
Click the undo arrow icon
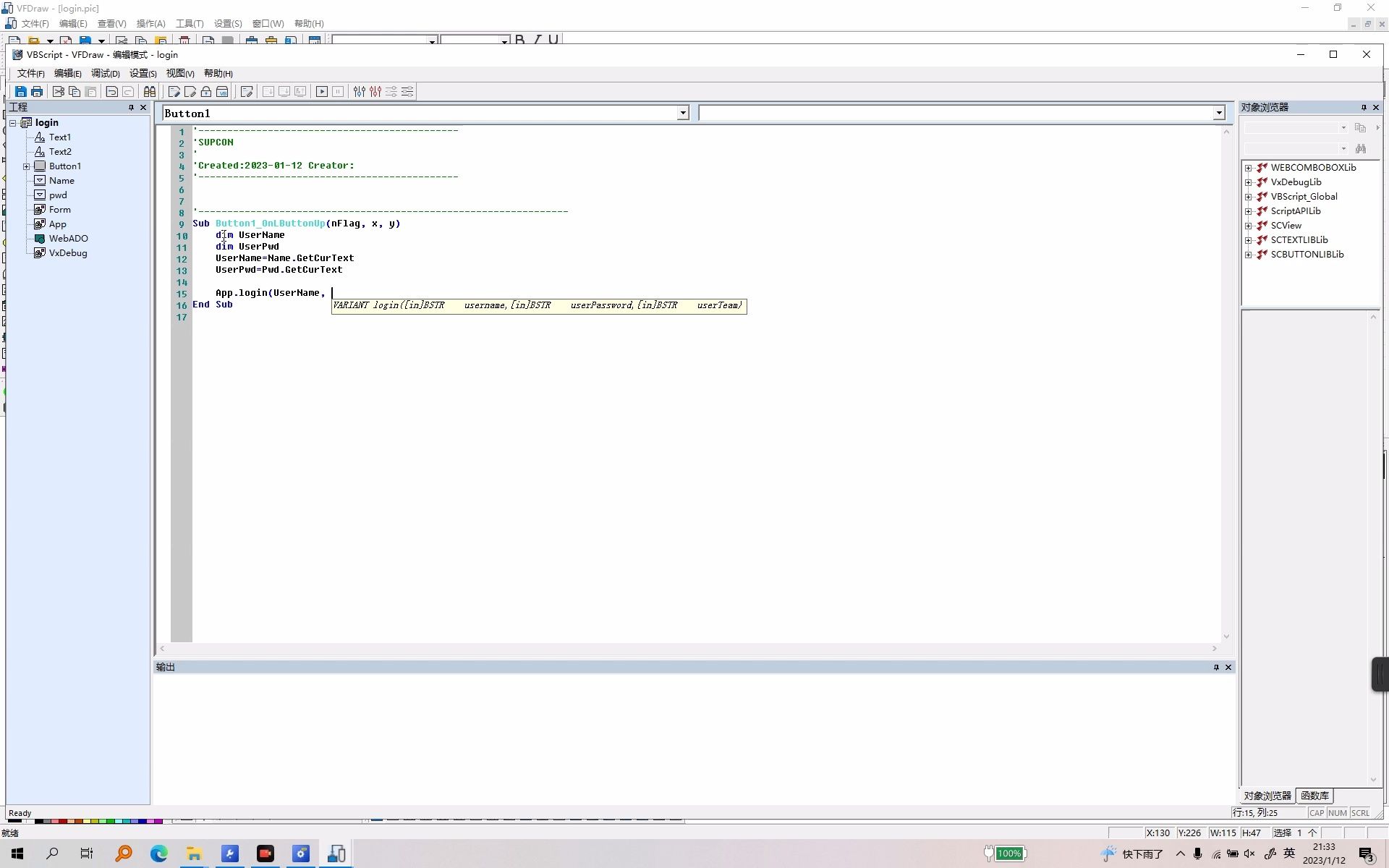point(112,92)
